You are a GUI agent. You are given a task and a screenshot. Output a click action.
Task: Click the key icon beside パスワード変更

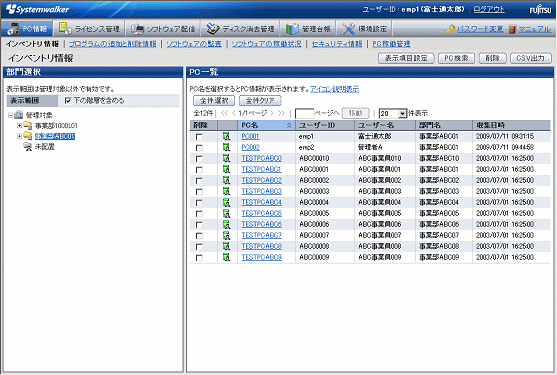point(450,29)
